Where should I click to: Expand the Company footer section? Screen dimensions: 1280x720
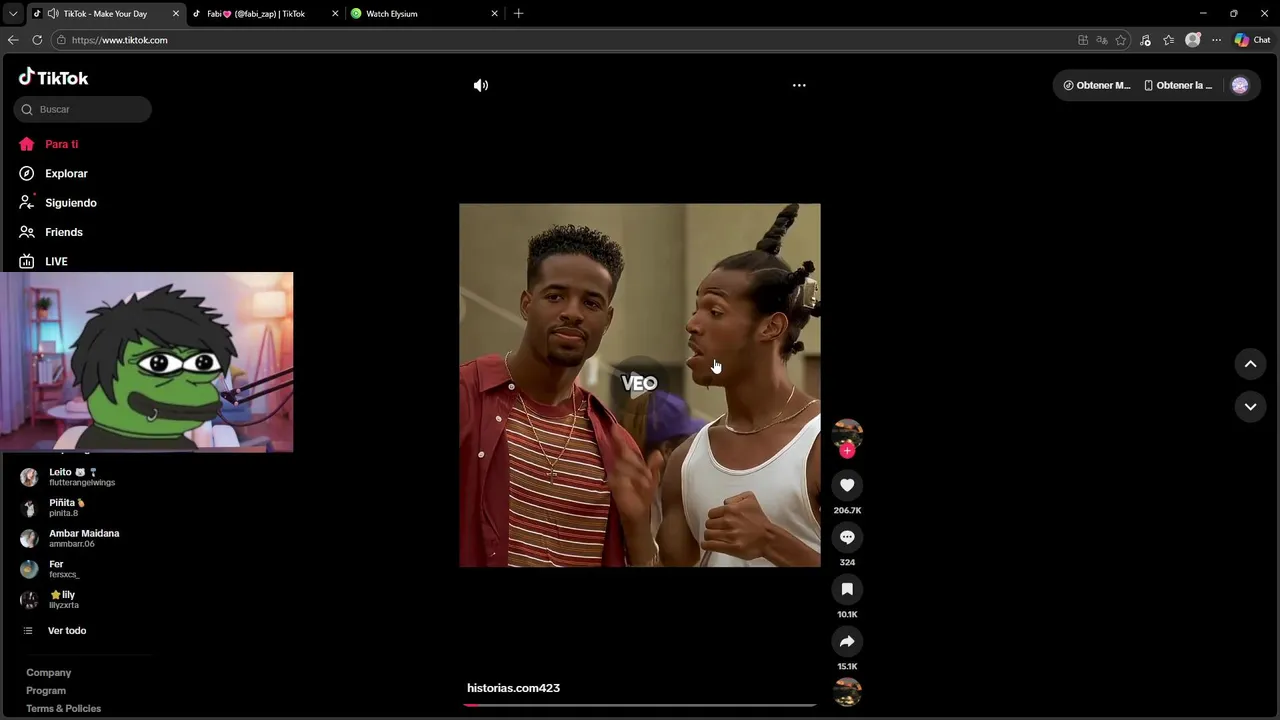coord(48,673)
